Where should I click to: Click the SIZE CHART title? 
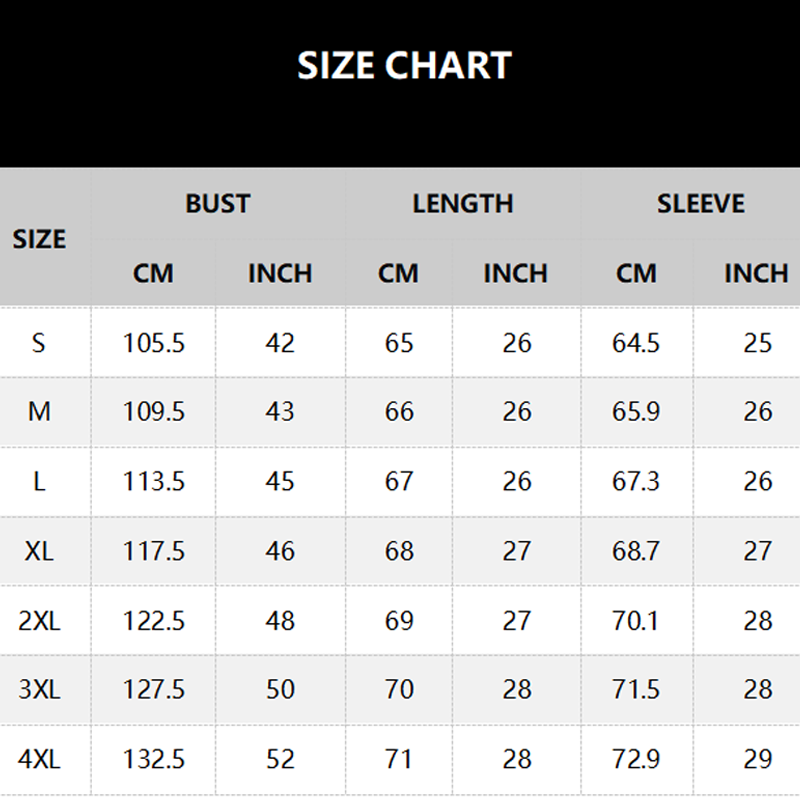point(404,66)
